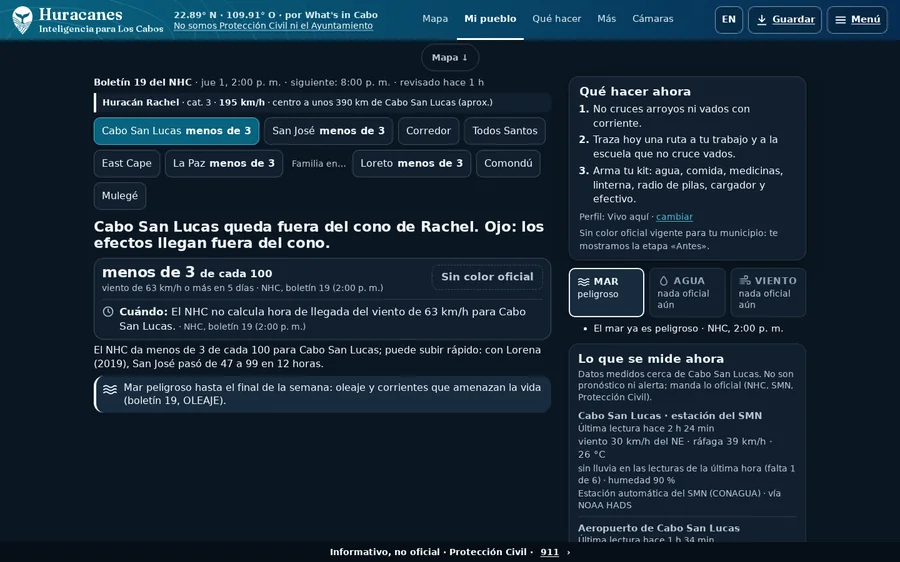
Task: Select the Cabo San Lucas town chip
Action: coord(176,131)
